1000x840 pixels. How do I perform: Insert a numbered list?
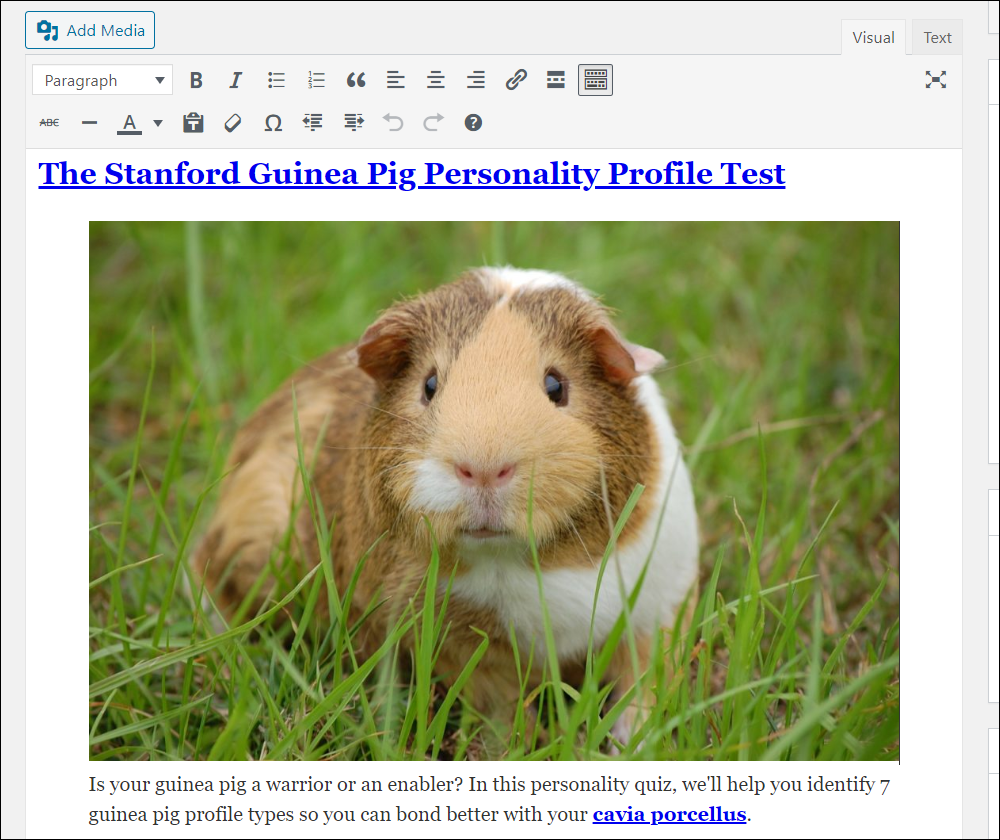click(x=316, y=80)
